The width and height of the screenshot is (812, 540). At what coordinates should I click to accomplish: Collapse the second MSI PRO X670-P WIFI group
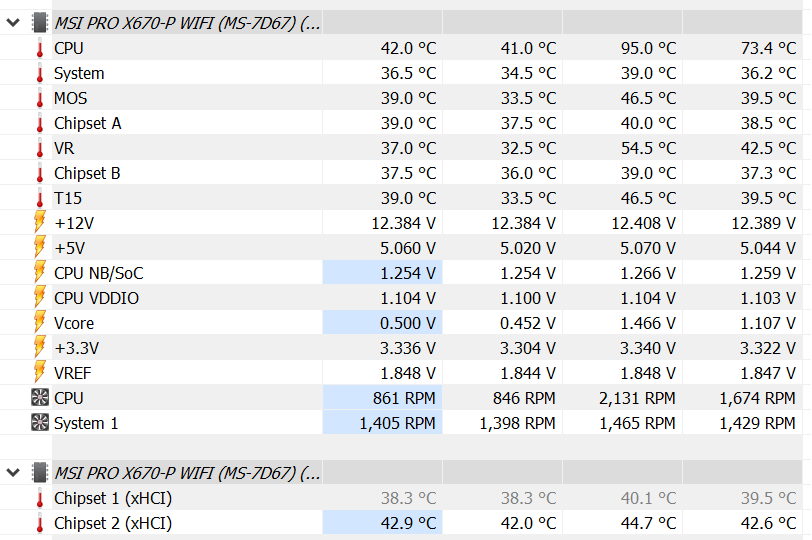pos(14,472)
